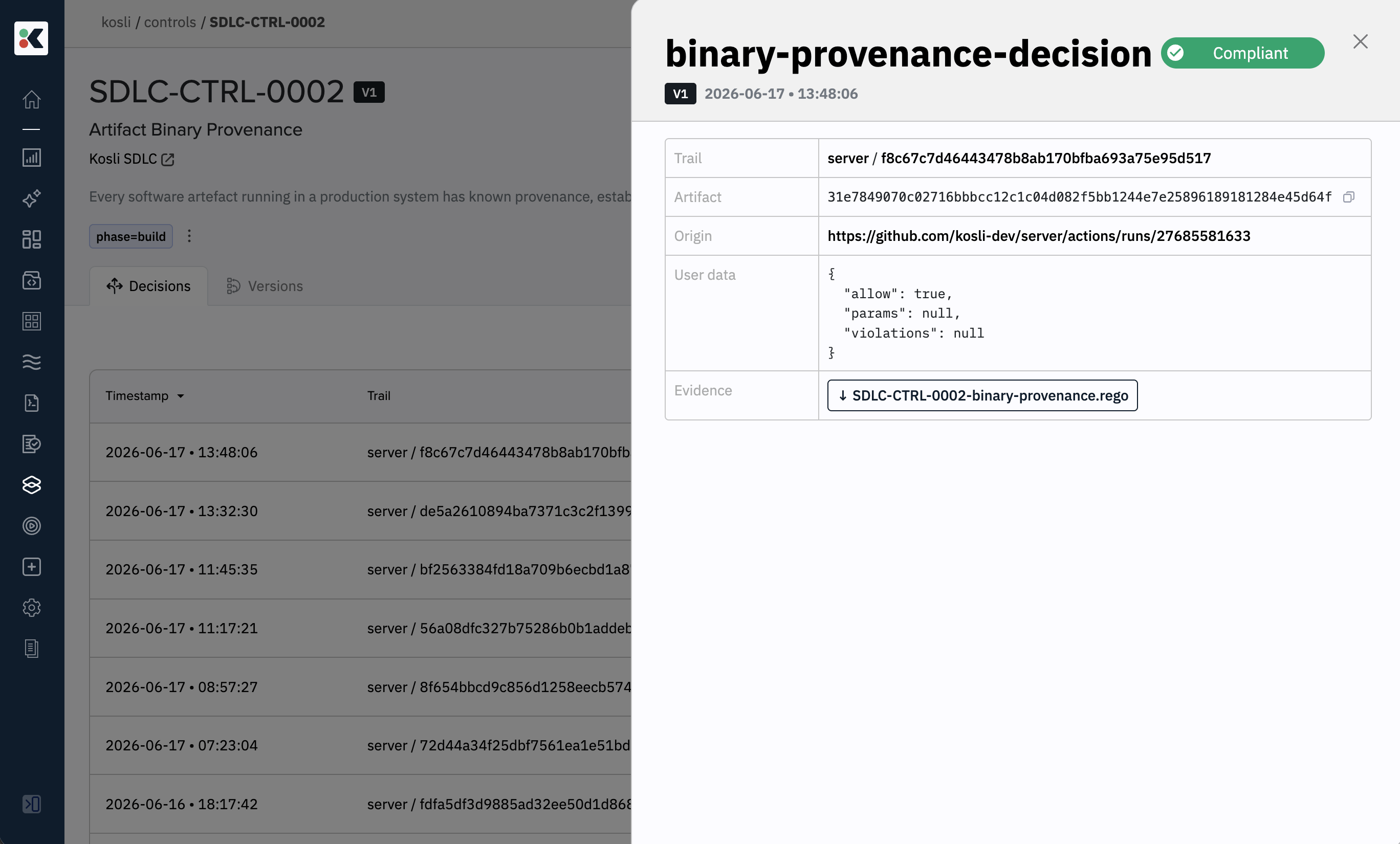
Task: Open the script file sidebar icon
Action: (31, 403)
